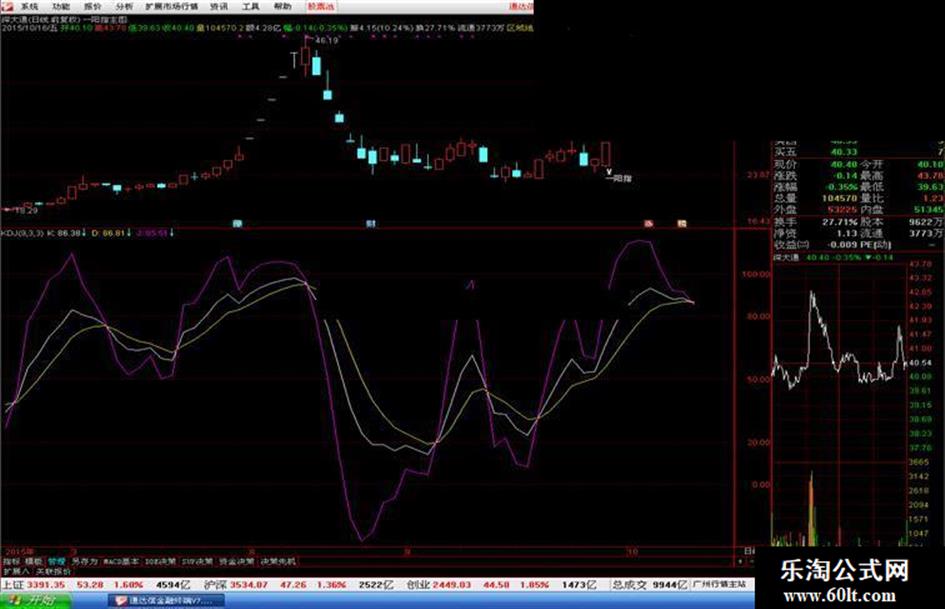Open the 功能 menu

(x=61, y=7)
